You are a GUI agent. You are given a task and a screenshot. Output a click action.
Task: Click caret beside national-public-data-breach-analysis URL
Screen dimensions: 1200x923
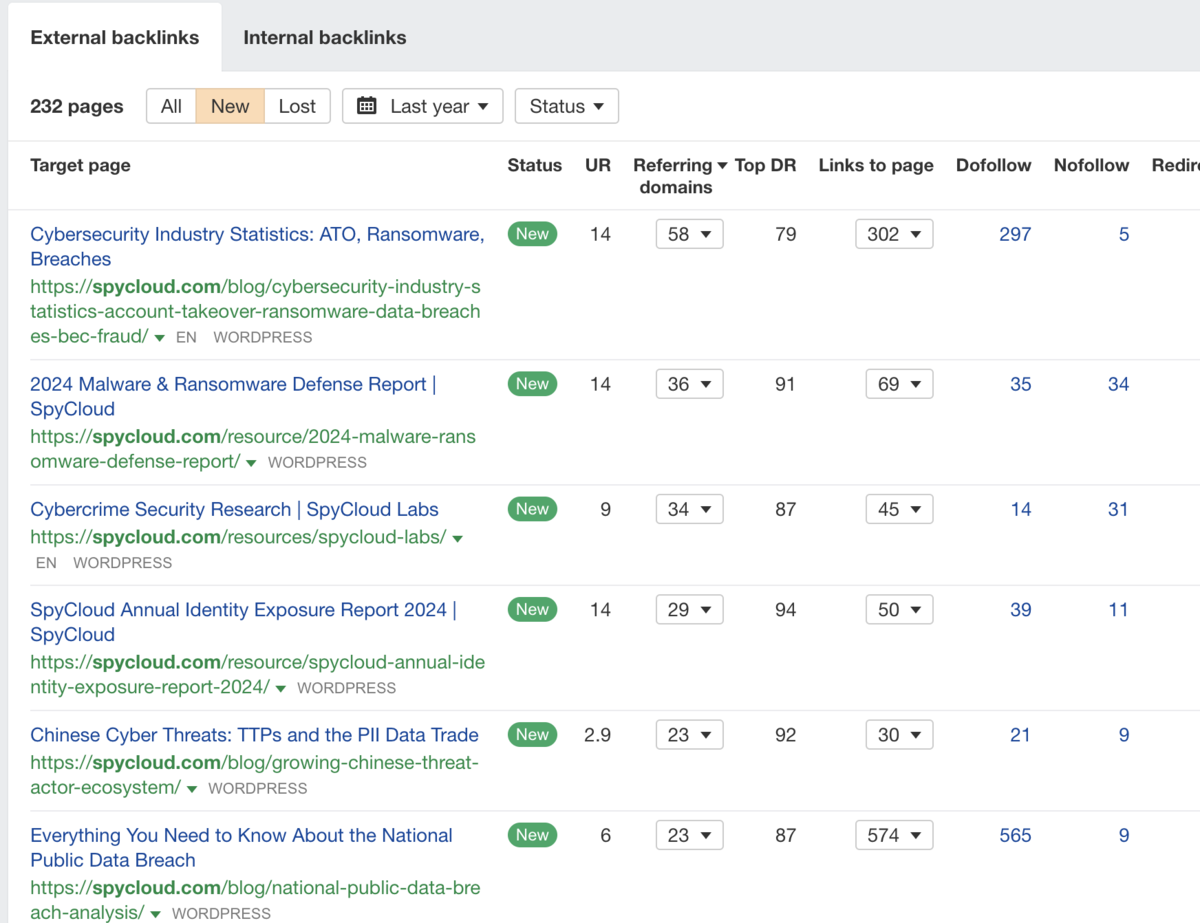tap(155, 914)
